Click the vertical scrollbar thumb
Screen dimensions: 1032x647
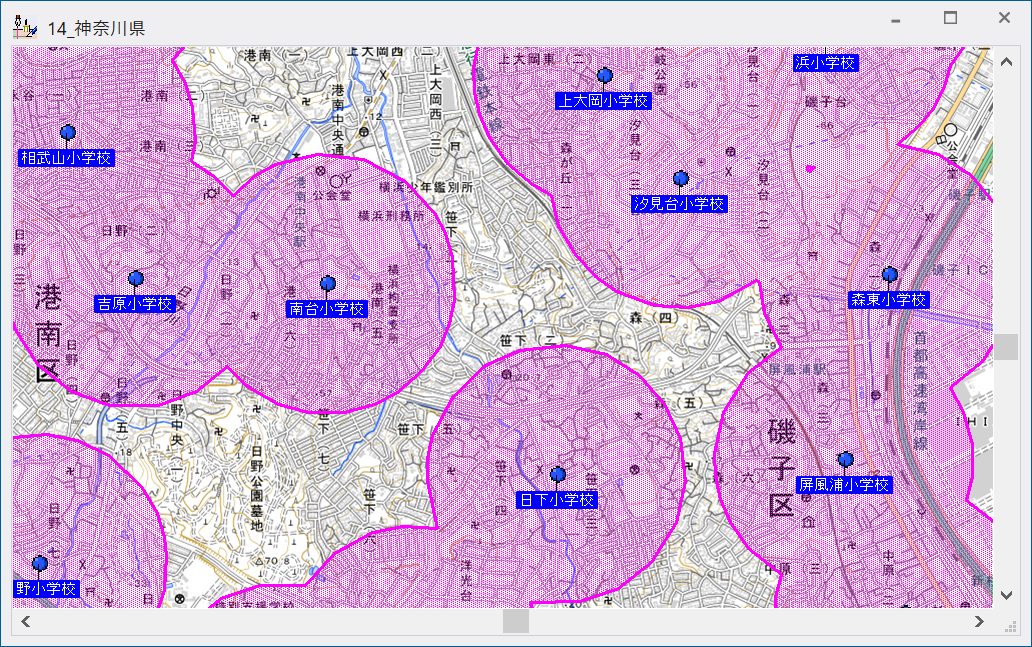click(1006, 347)
